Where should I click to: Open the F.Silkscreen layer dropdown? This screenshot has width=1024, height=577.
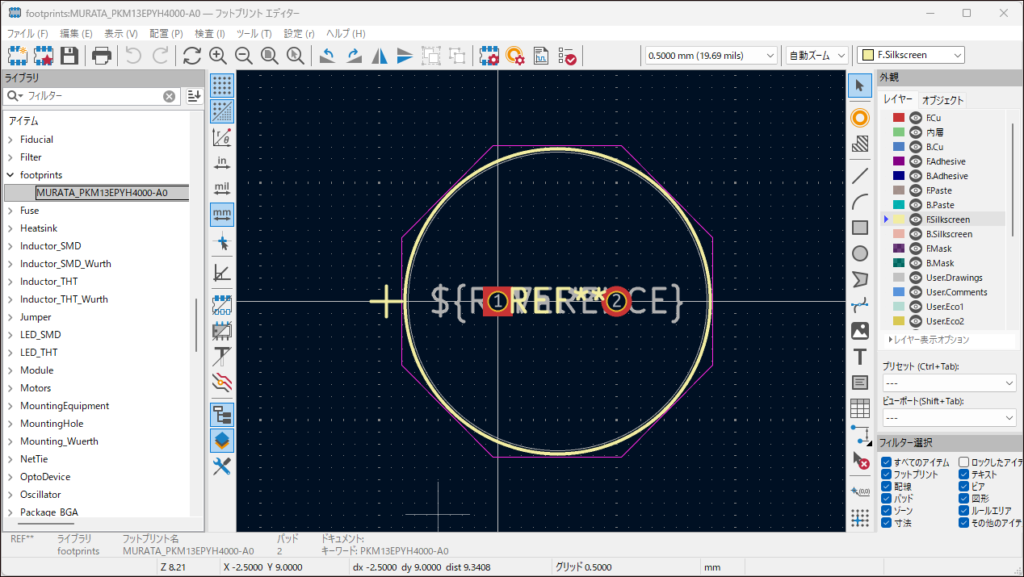tap(911, 55)
